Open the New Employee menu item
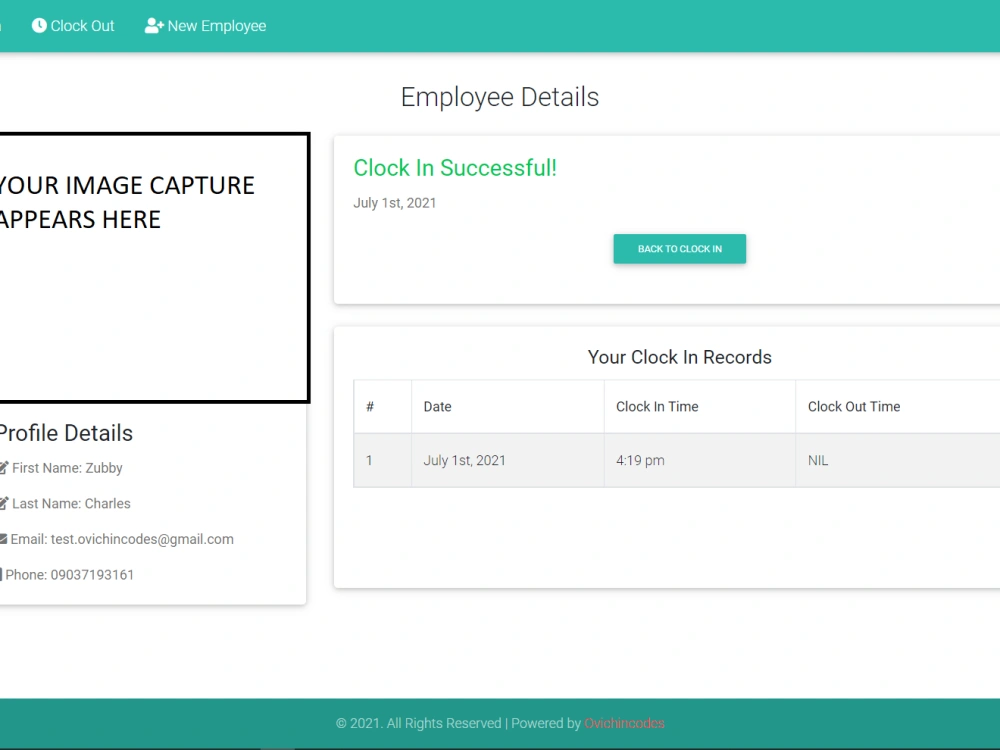1000x750 pixels. (x=205, y=26)
